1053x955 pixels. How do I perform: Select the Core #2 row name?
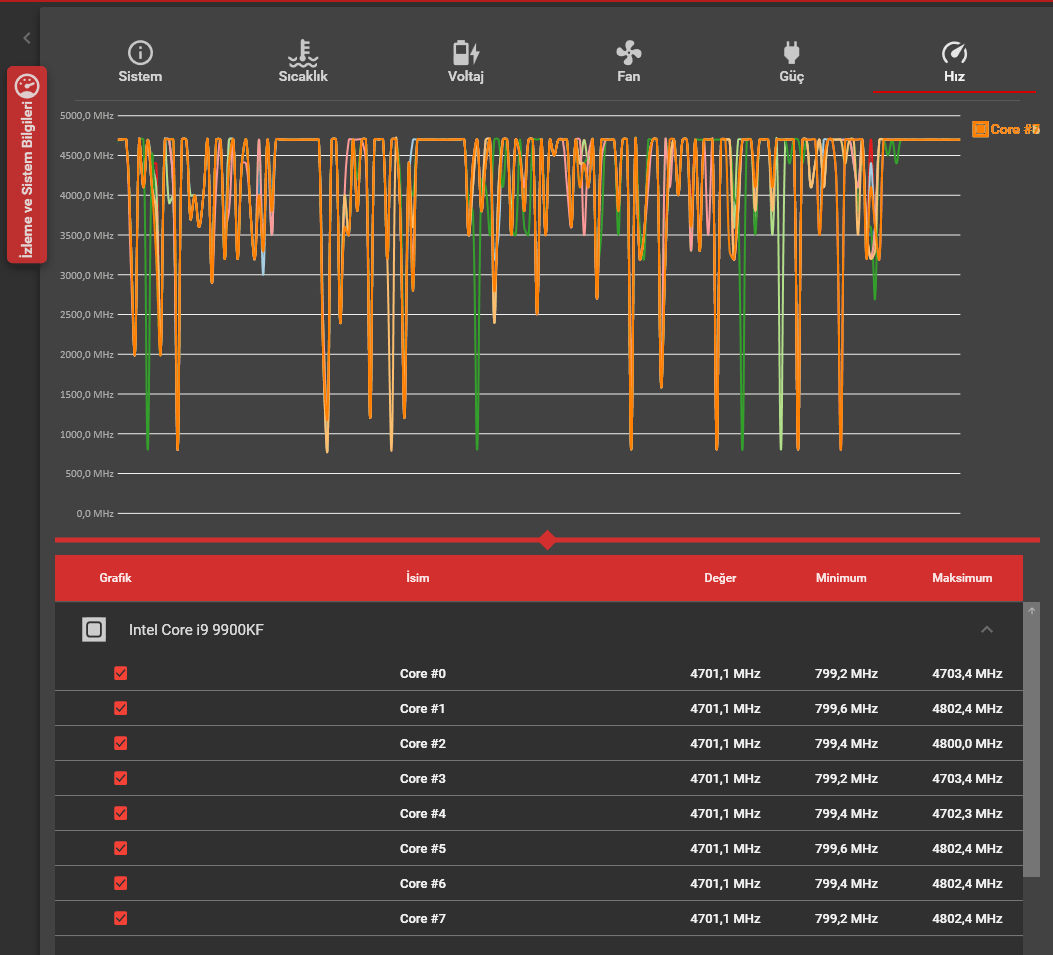422,743
